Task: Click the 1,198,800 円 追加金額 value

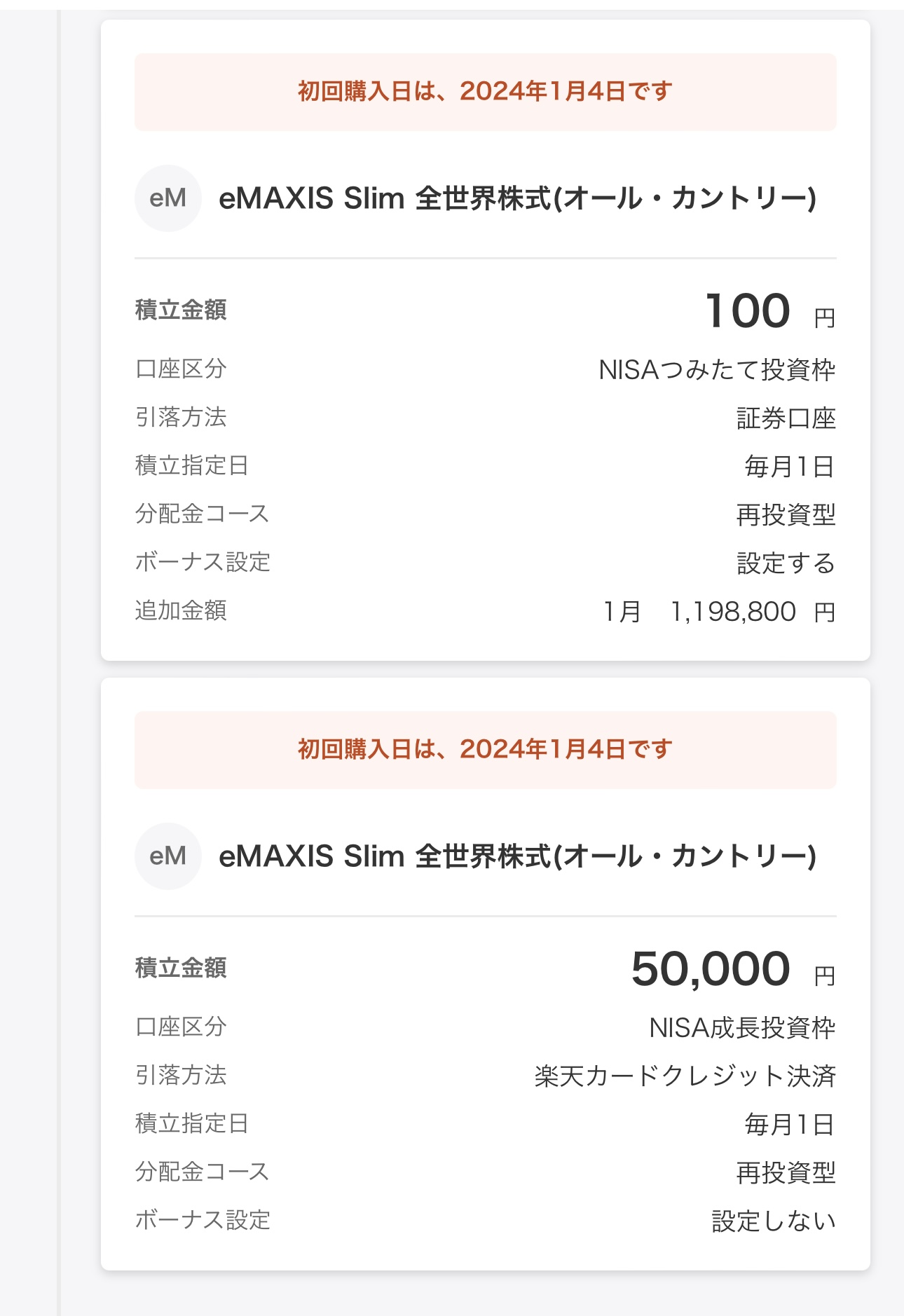Action: point(753,612)
